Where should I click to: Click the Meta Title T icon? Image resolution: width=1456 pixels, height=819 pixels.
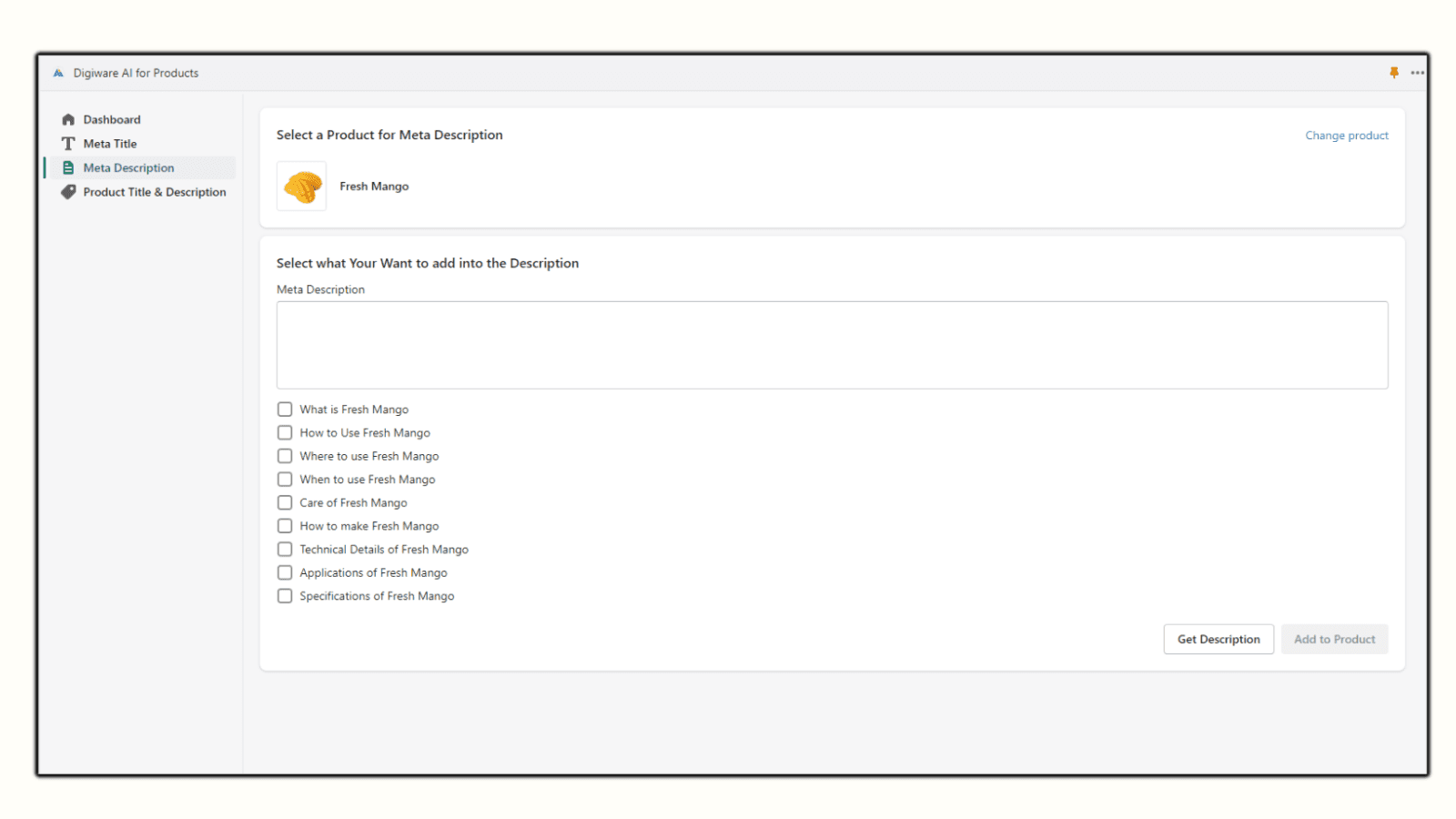coord(68,144)
